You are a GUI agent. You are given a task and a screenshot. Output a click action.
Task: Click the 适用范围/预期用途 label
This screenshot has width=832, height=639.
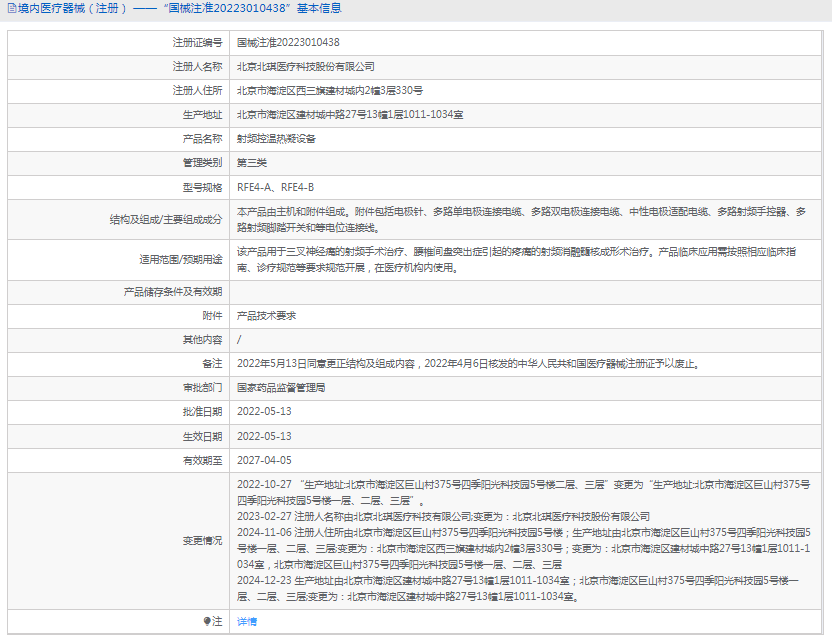point(180,260)
